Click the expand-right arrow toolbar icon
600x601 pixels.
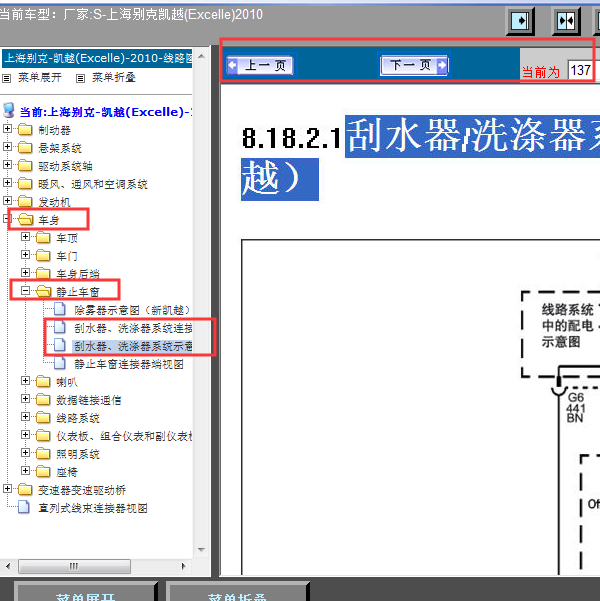coord(520,21)
